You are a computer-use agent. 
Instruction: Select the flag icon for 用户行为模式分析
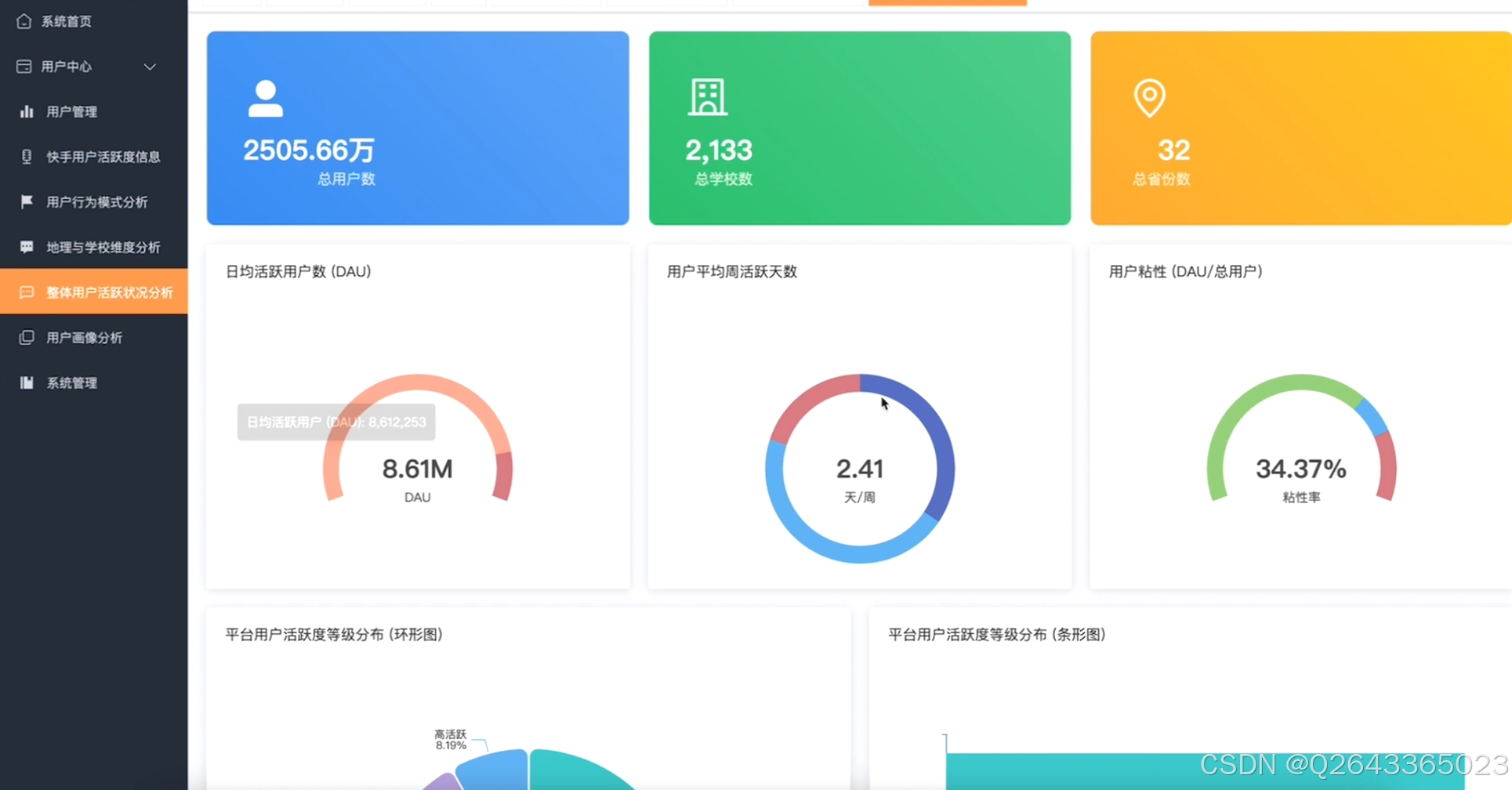pyautogui.click(x=26, y=201)
